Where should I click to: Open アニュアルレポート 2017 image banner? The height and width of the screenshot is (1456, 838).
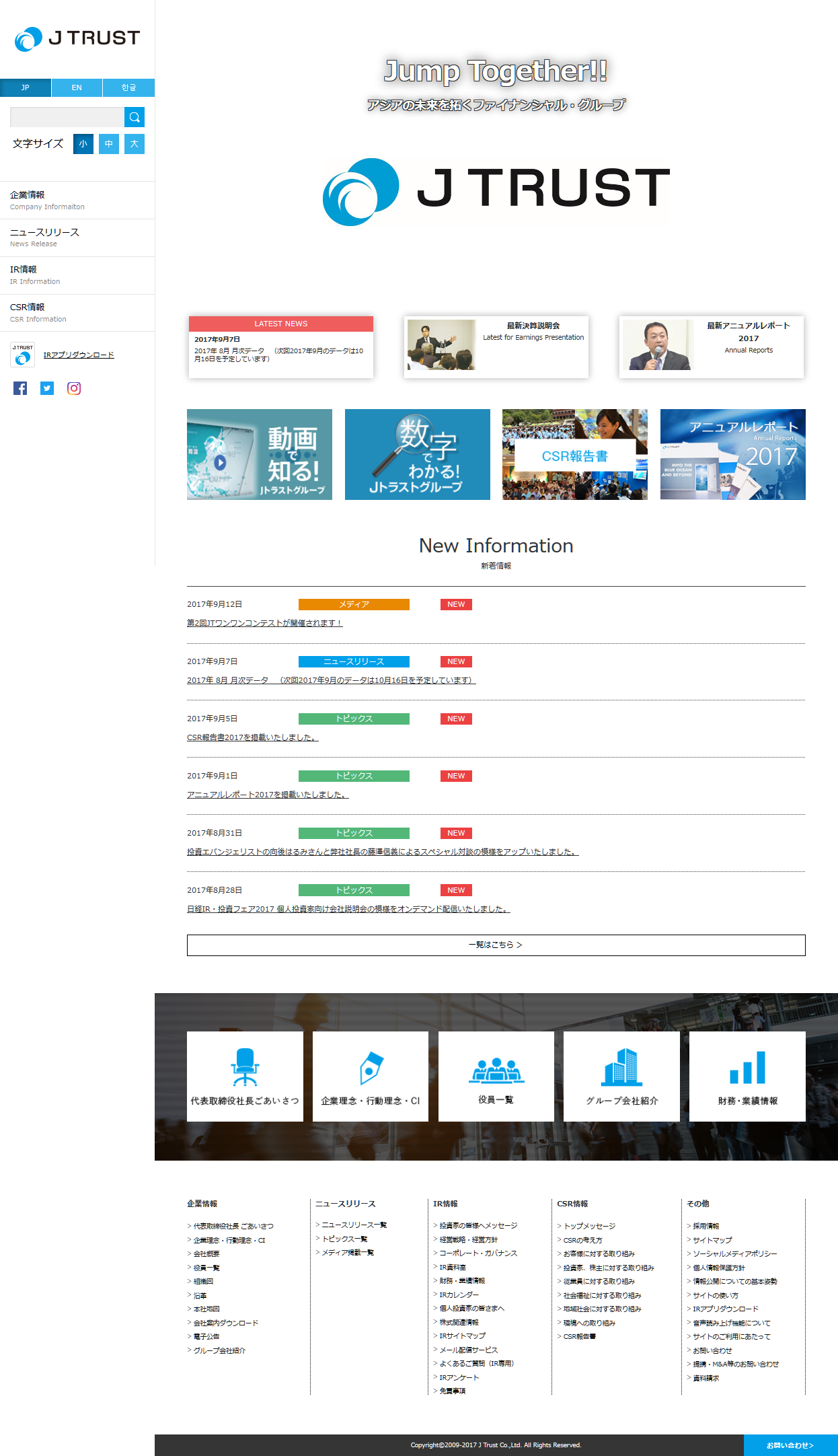coord(733,454)
